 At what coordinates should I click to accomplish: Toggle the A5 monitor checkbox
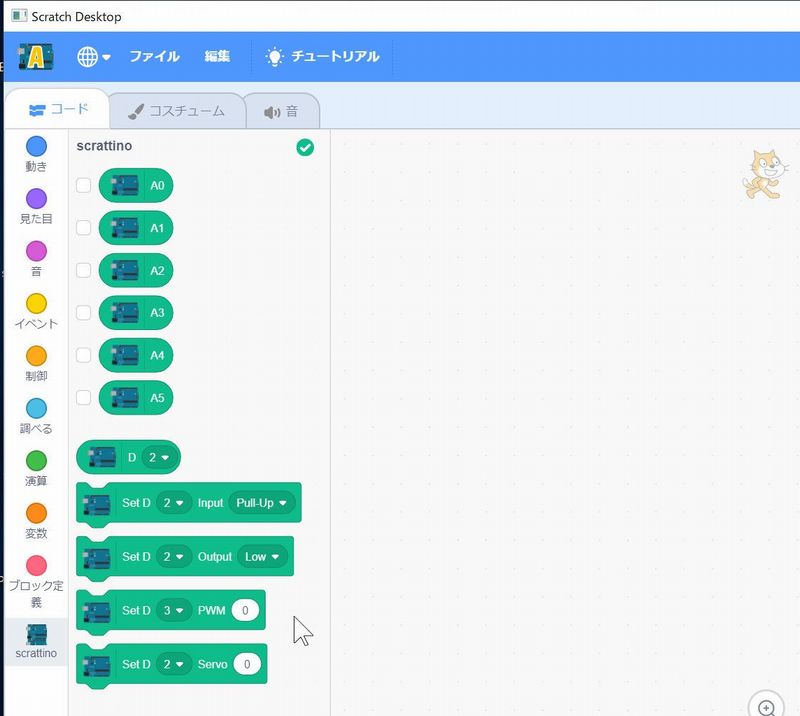[x=84, y=397]
